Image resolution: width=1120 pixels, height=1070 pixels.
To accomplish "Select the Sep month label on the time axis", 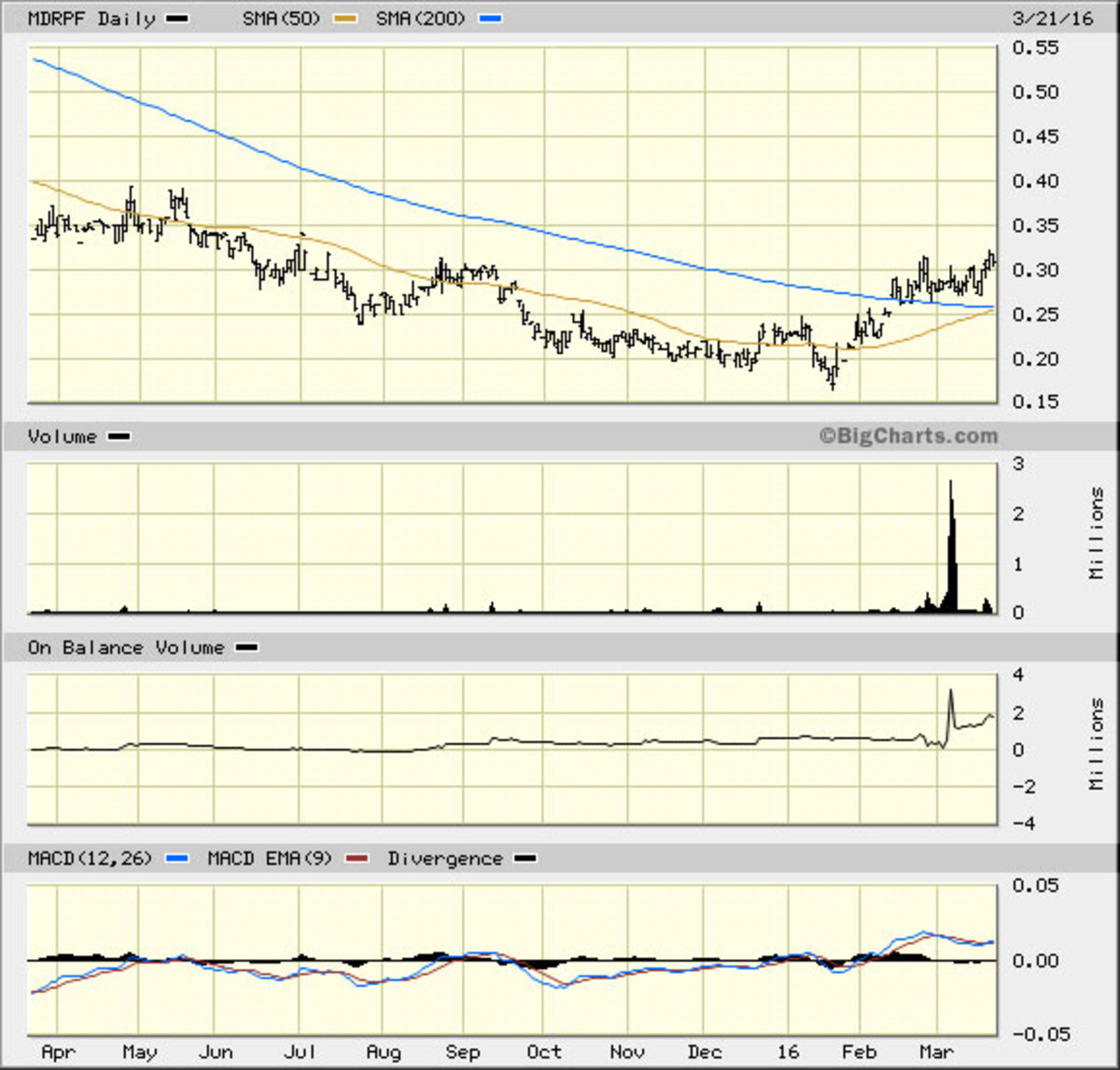I will (462, 1052).
